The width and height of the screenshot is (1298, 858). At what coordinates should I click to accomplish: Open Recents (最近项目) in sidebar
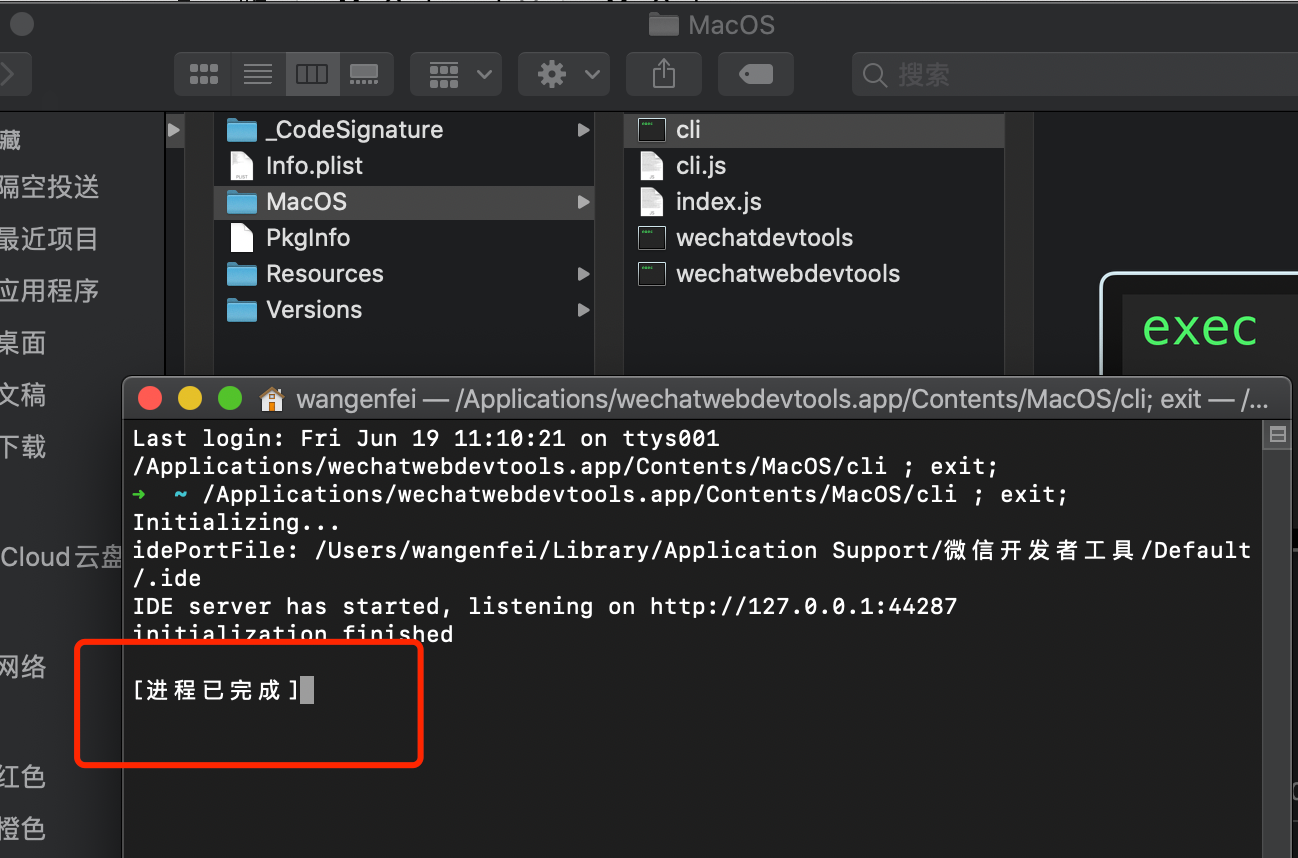click(50, 239)
